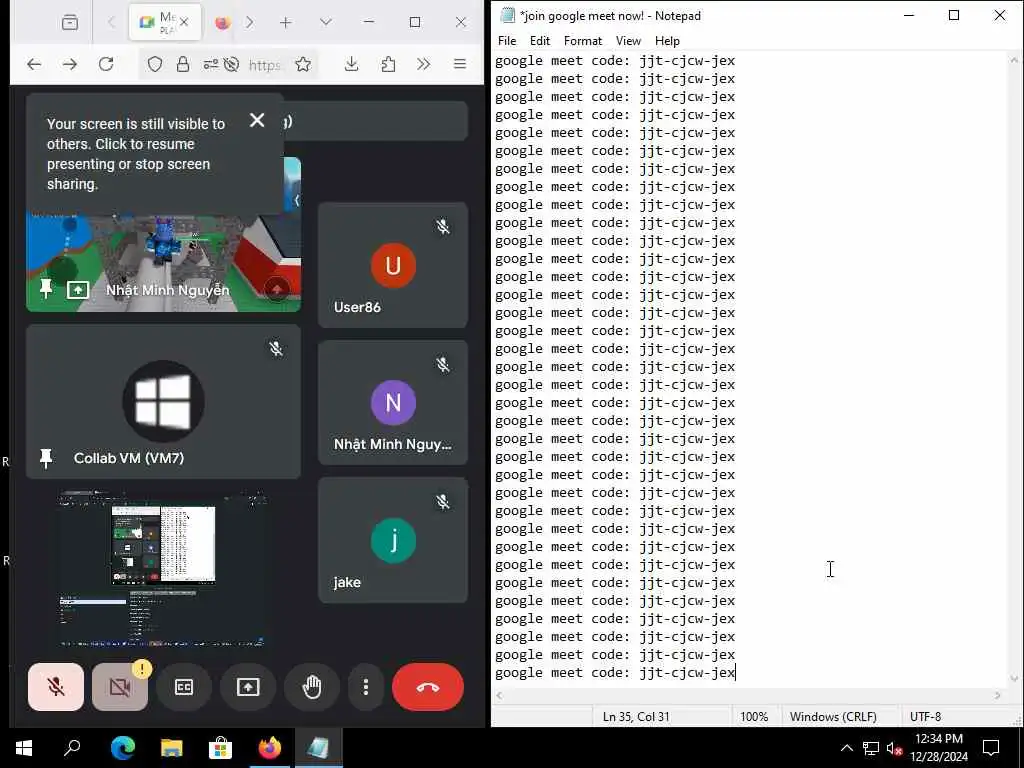Open Microsoft Store from taskbar
The image size is (1024, 768).
point(221,748)
